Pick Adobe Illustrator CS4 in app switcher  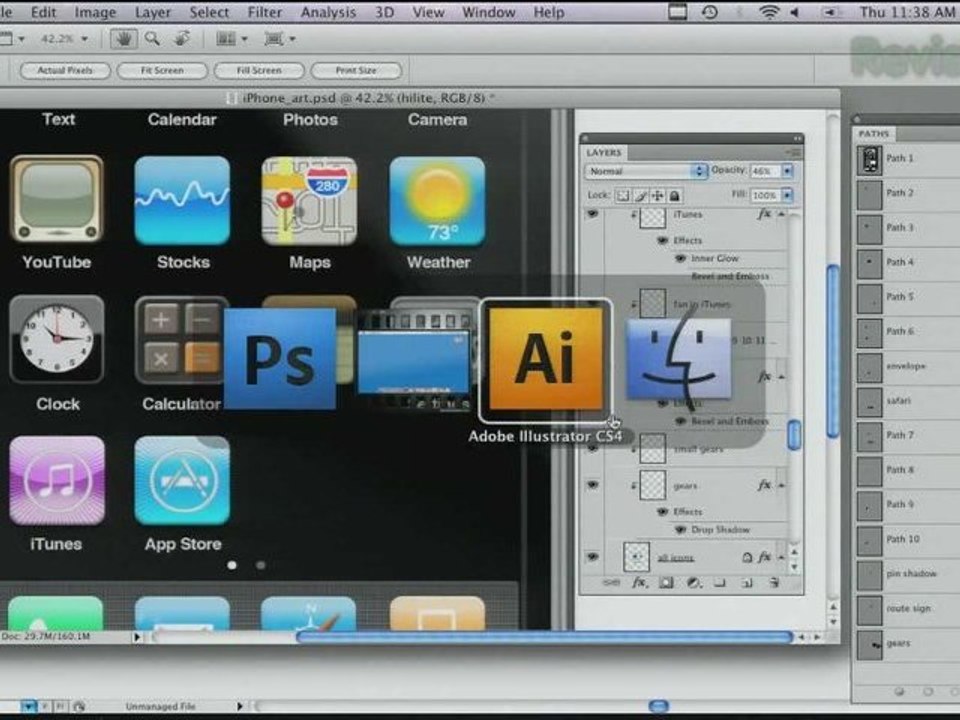[545, 360]
